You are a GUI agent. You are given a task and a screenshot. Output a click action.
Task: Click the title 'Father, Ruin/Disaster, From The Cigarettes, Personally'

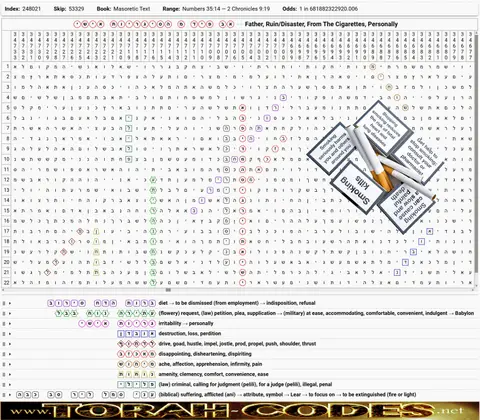321,24
